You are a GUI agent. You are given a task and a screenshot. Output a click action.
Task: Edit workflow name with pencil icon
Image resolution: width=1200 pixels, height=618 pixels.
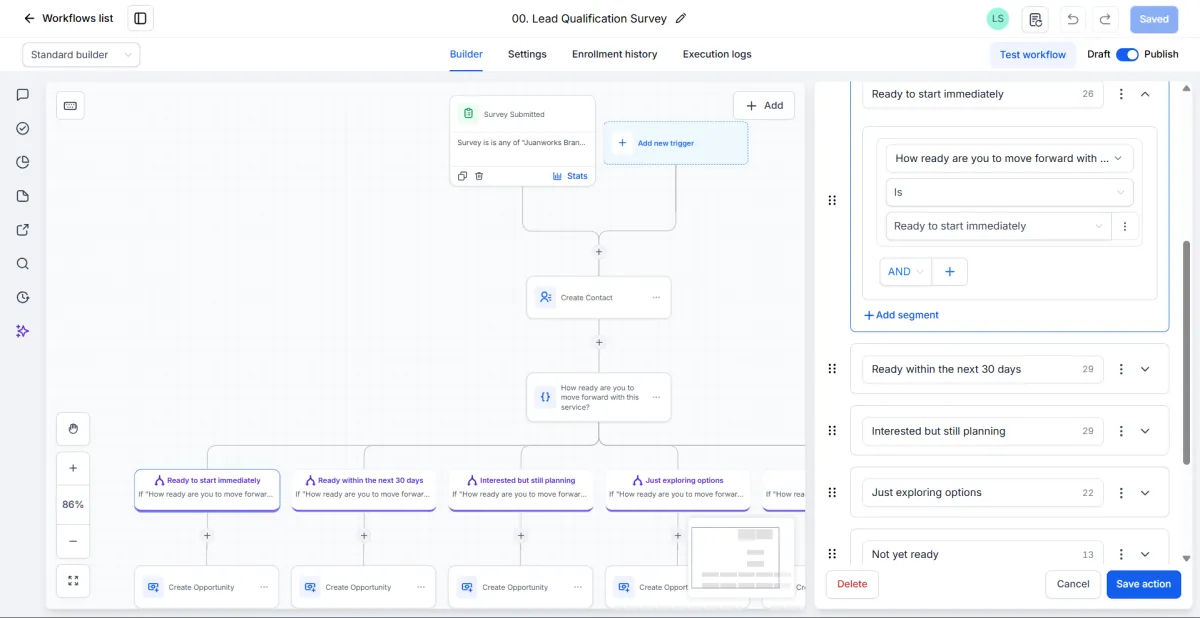tap(681, 18)
